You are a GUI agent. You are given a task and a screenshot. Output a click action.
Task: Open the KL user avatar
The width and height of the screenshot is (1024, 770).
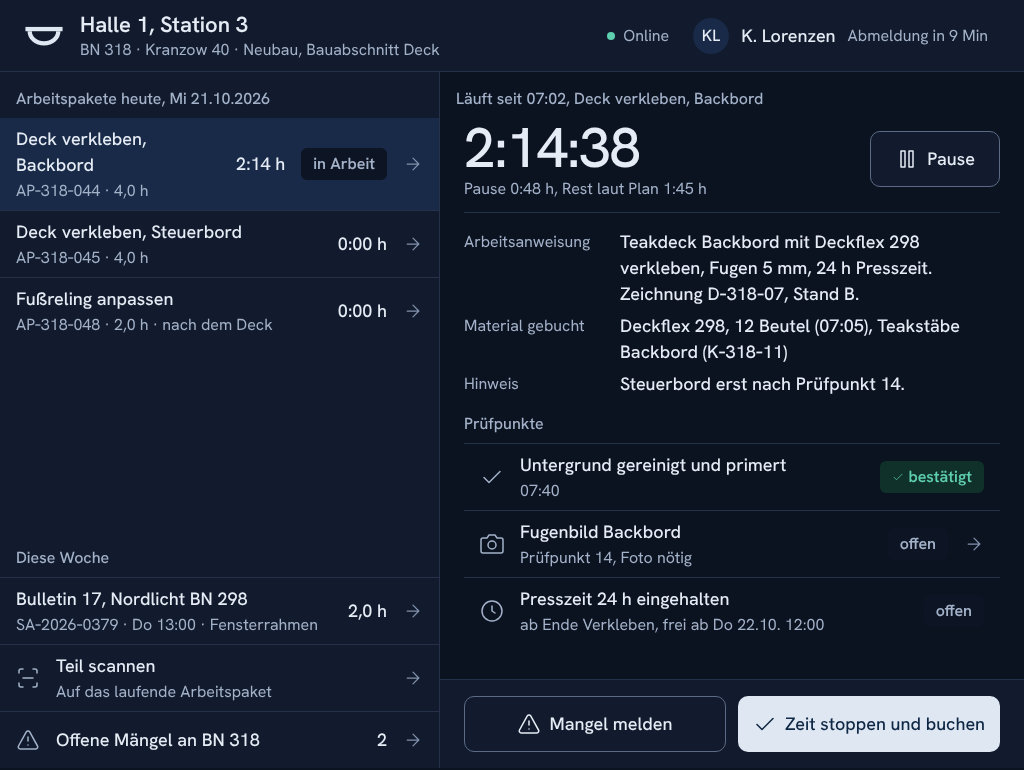click(711, 36)
